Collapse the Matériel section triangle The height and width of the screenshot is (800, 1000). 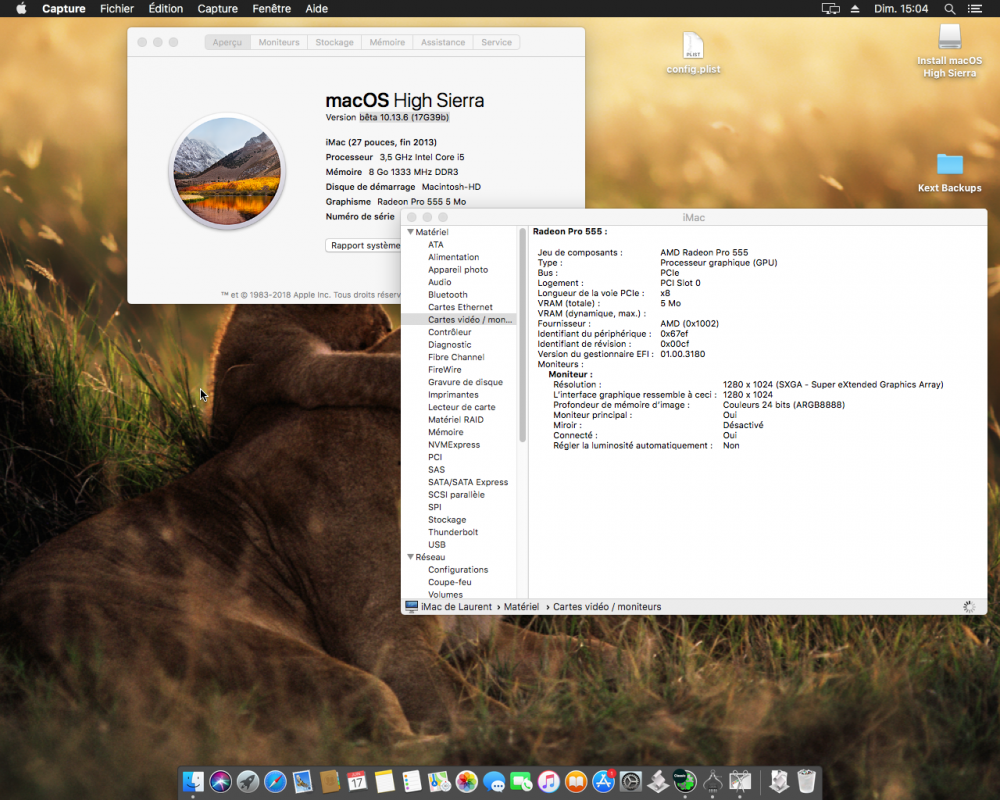coord(411,232)
